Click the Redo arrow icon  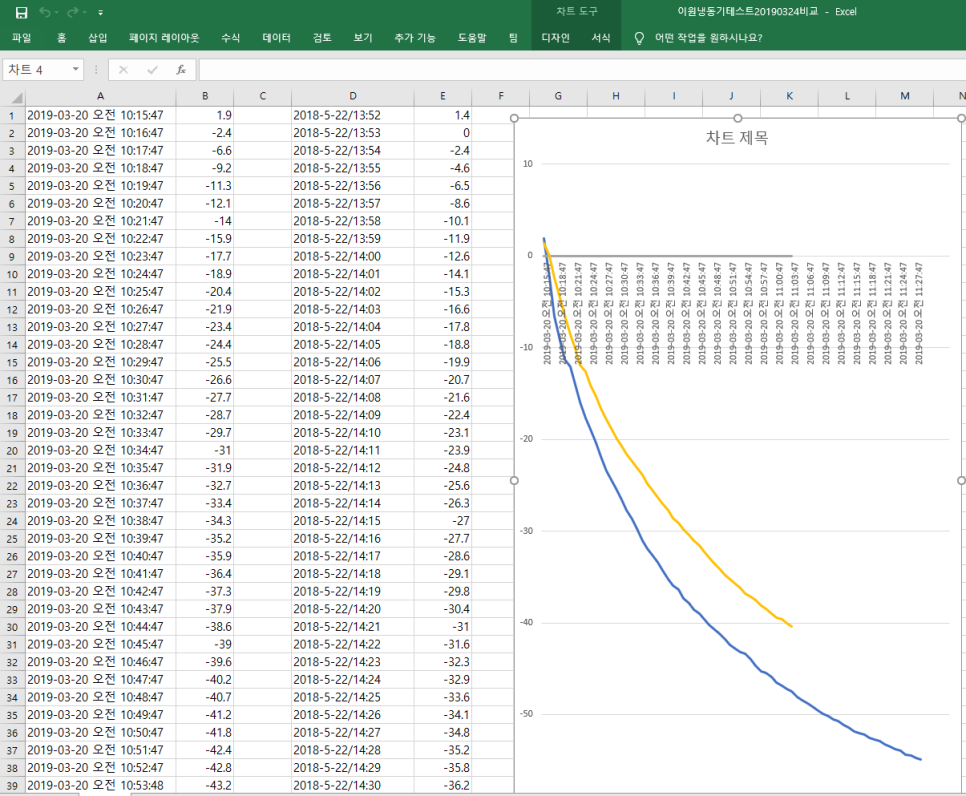click(73, 12)
